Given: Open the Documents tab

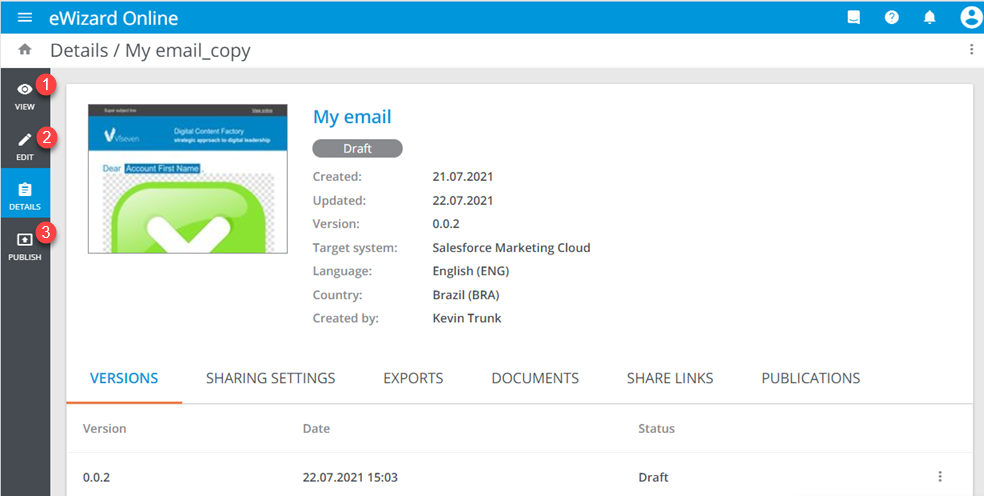Looking at the screenshot, I should pos(535,378).
